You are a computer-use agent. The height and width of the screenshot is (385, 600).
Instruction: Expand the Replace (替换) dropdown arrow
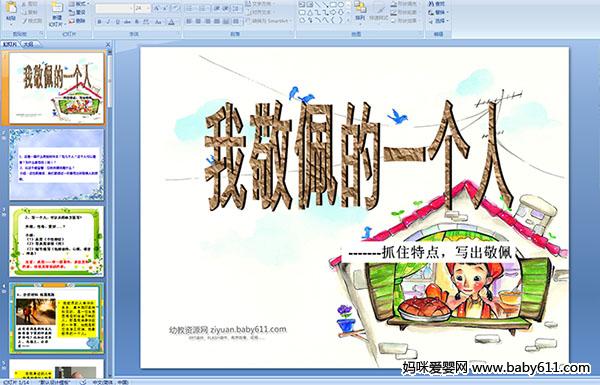(x=447, y=13)
